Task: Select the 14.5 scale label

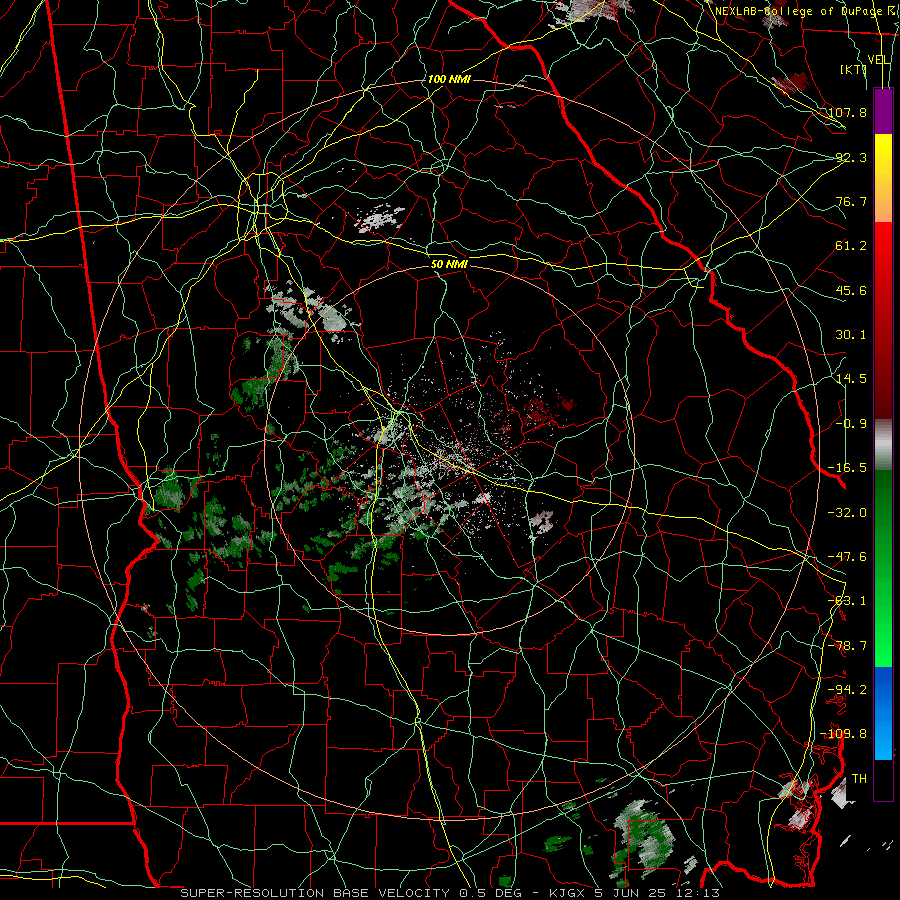Action: pyautogui.click(x=851, y=379)
